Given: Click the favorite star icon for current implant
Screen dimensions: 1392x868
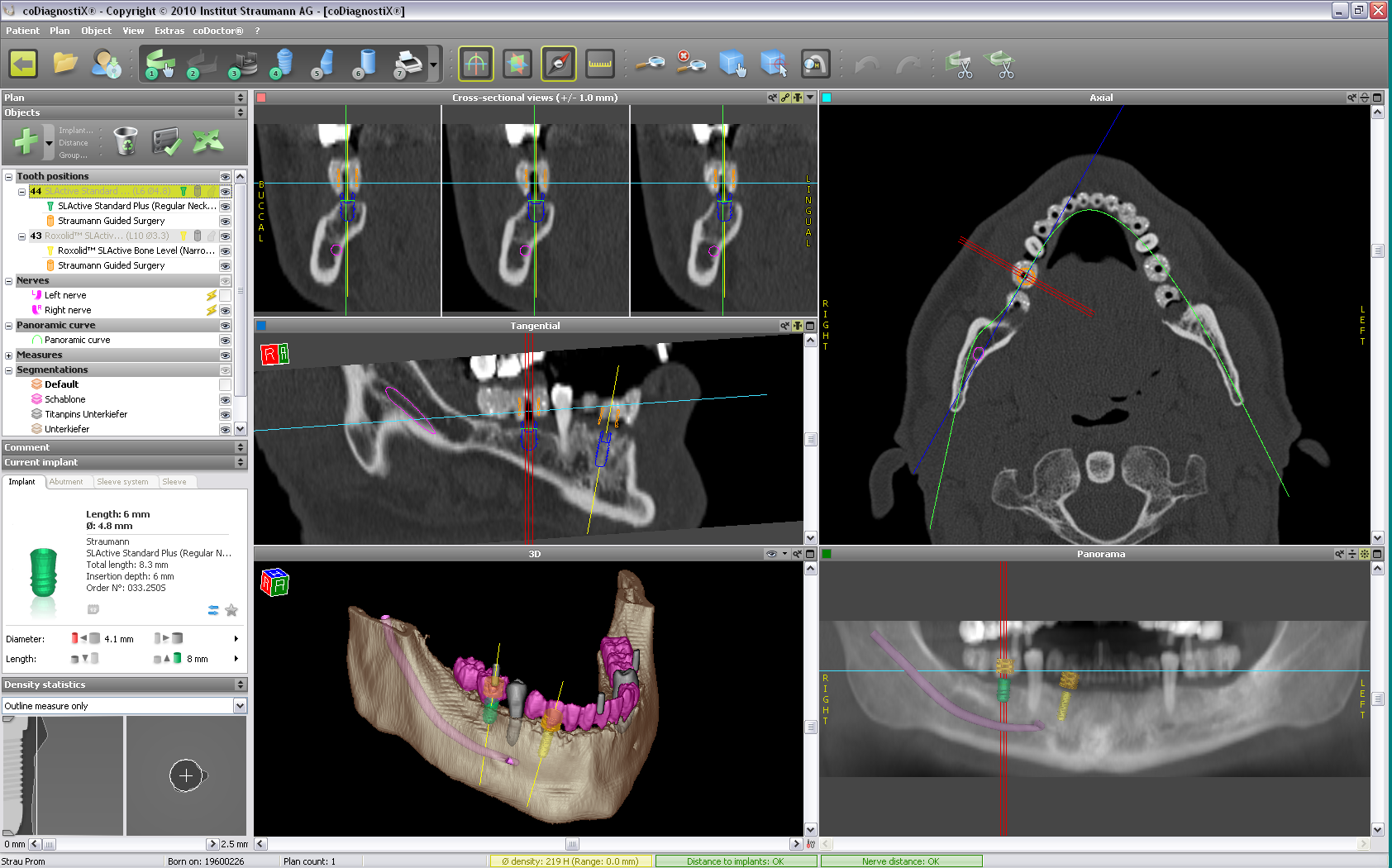Looking at the screenshot, I should coord(231,610).
